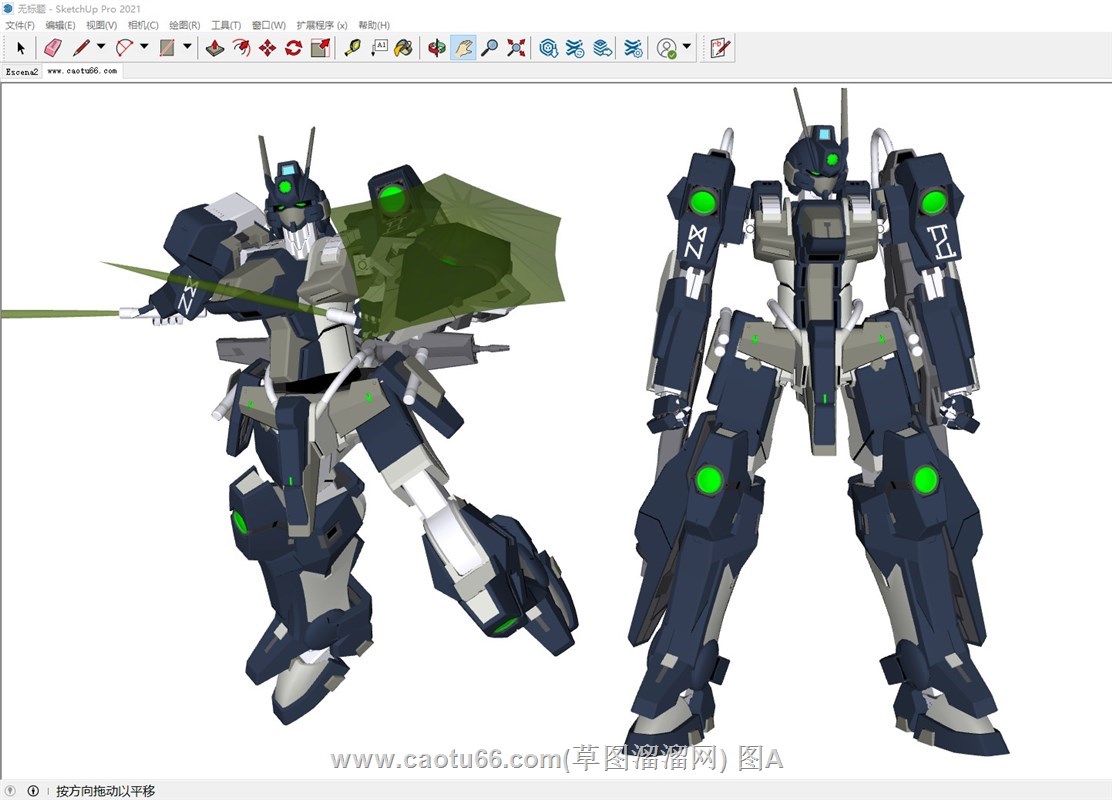The image size is (1112, 800).
Task: Click the Zoom magnifier tool
Action: pos(489,47)
